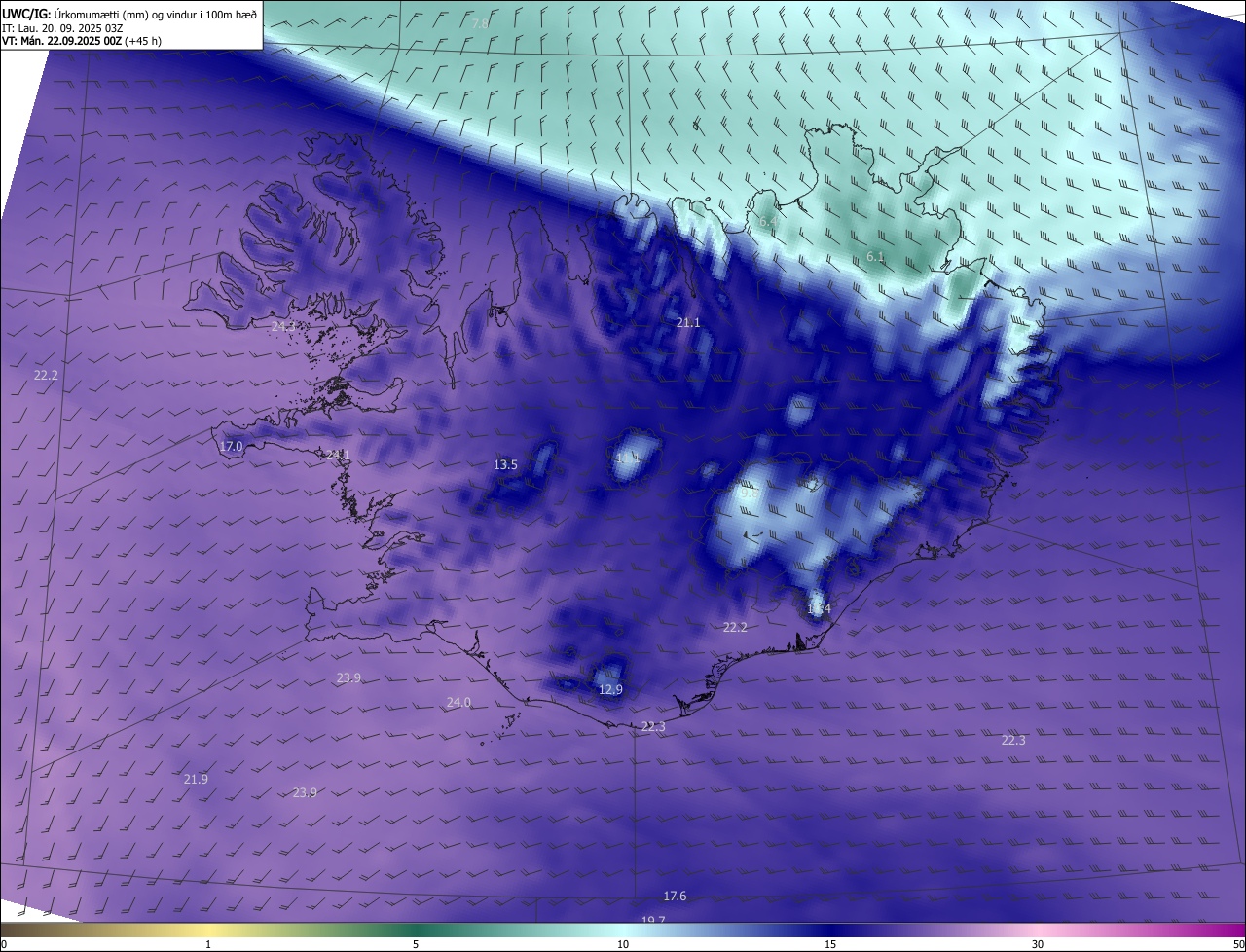Click the 21.9 value on the map
The height and width of the screenshot is (952, 1246).
pos(196,779)
